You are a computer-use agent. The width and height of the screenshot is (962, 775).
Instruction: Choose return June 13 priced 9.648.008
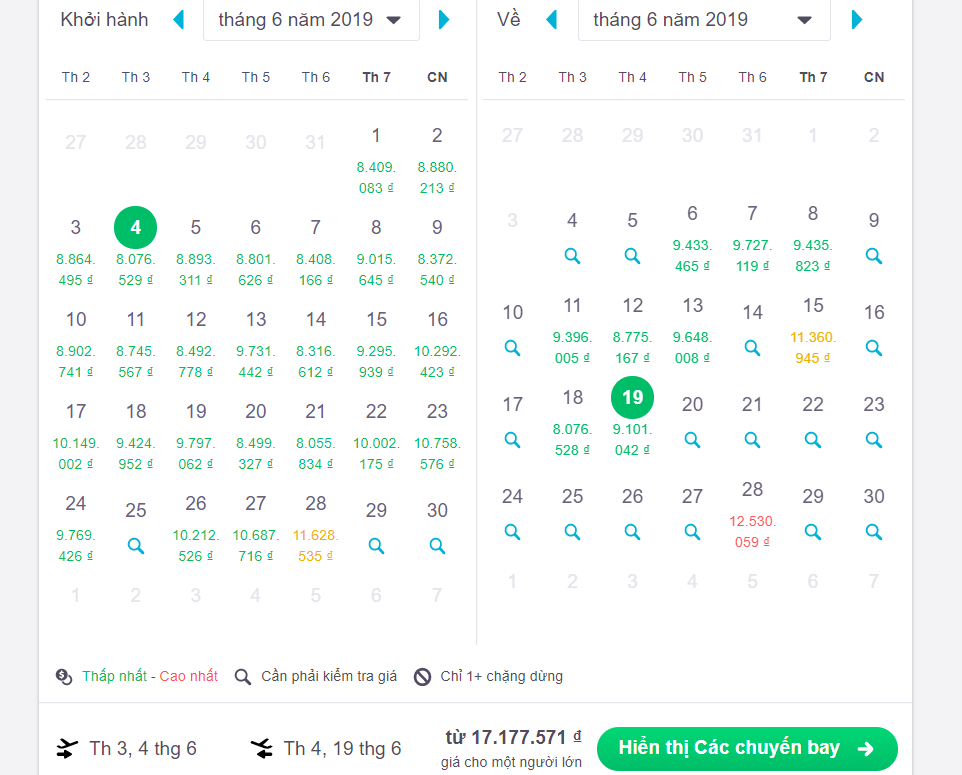click(x=692, y=331)
